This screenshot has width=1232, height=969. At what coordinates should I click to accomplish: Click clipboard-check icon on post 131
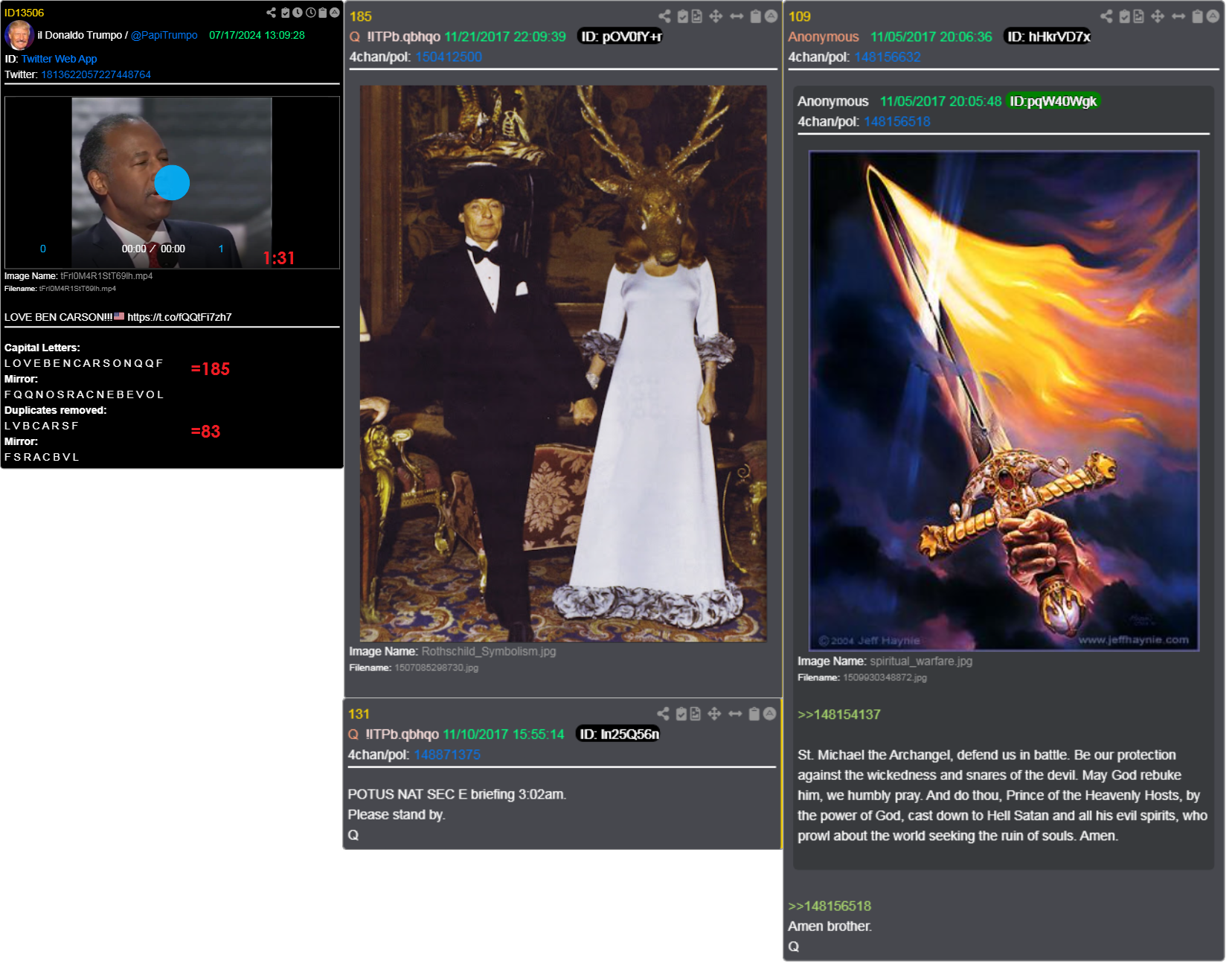click(x=681, y=714)
